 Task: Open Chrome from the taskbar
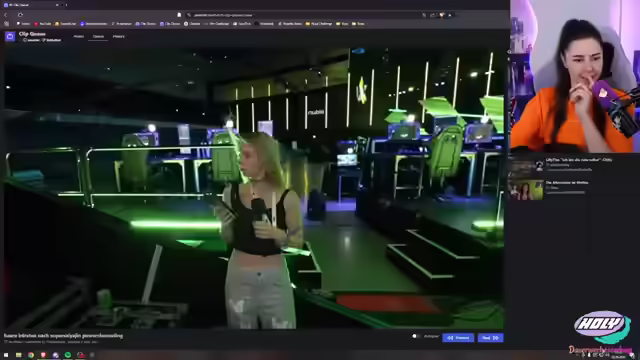(x=31, y=355)
